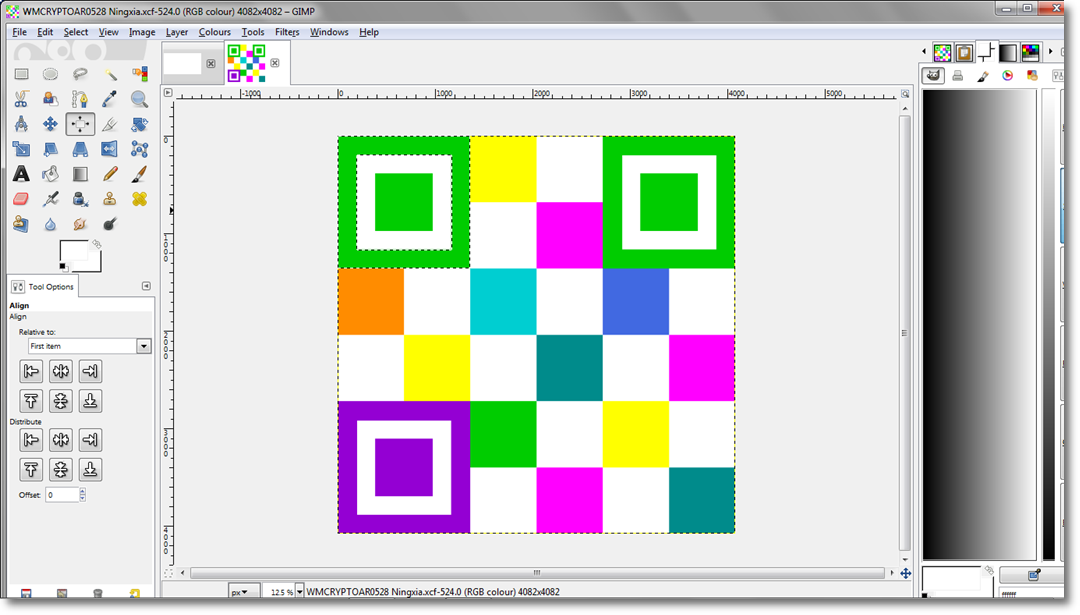1080x615 pixels.
Task: Activate the Rotate tool
Action: [x=139, y=124]
